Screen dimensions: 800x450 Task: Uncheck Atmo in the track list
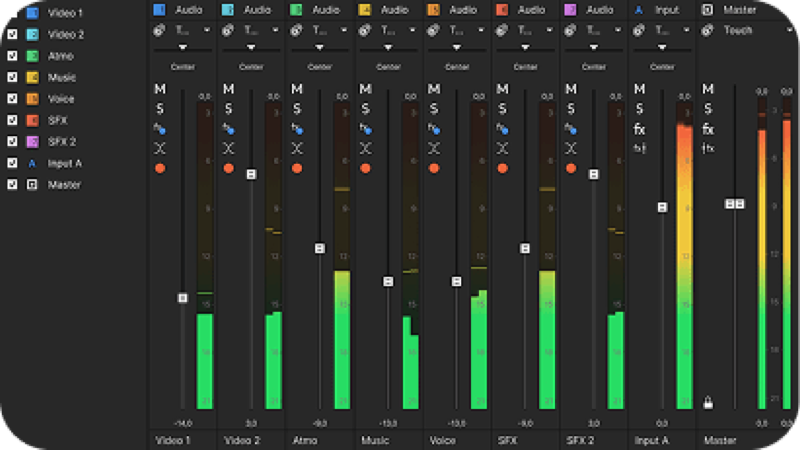coord(12,56)
